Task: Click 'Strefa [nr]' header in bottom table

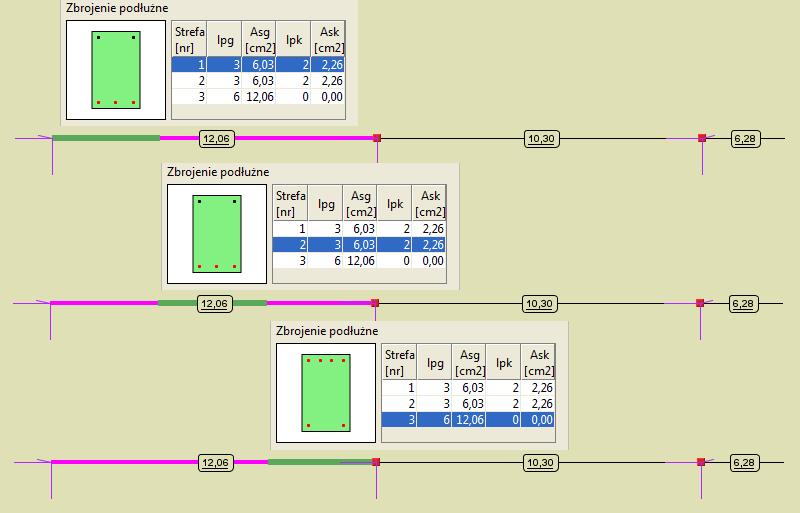Action: tap(399, 362)
